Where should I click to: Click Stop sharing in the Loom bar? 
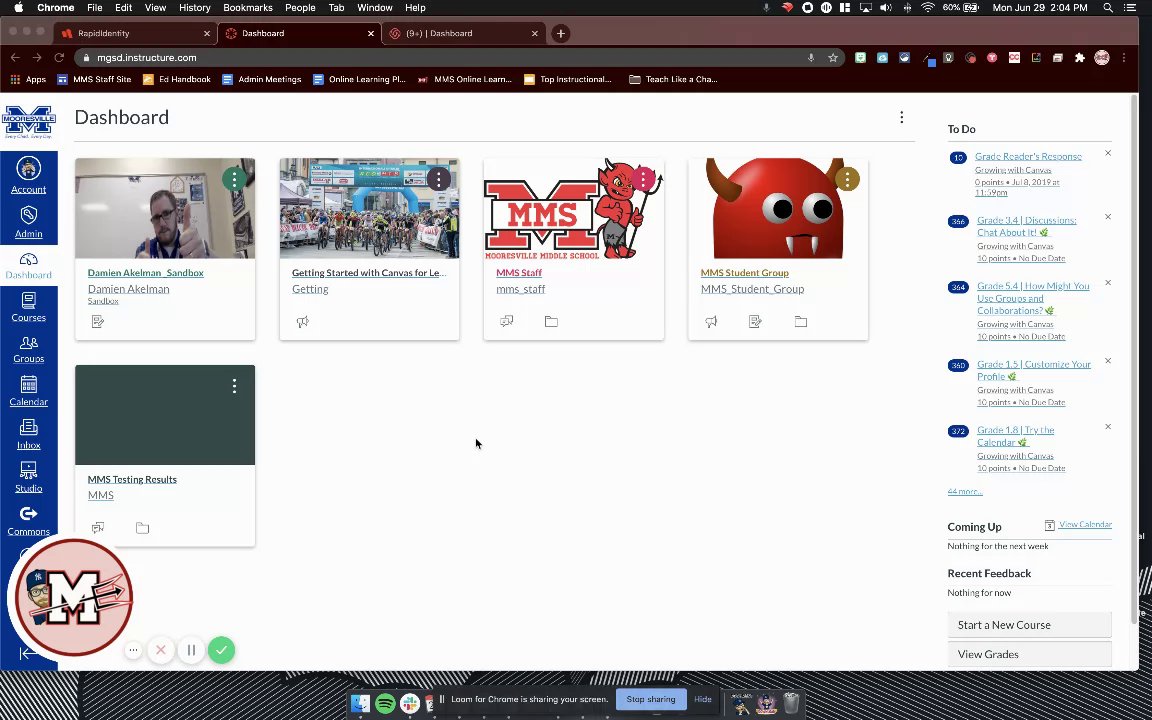tap(650, 699)
